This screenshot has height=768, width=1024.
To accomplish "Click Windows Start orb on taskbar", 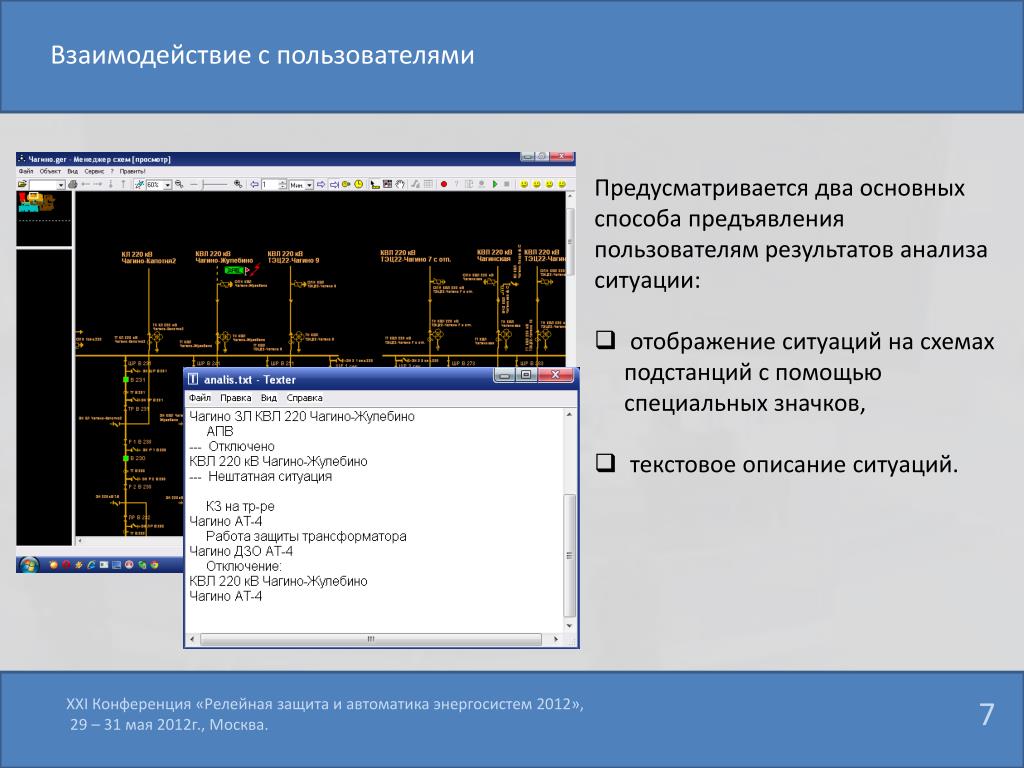I will click(29, 565).
